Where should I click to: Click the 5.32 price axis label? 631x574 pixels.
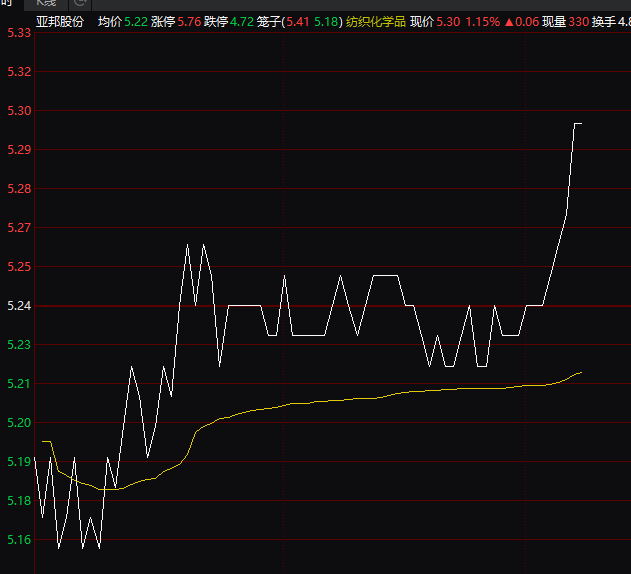click(x=19, y=72)
